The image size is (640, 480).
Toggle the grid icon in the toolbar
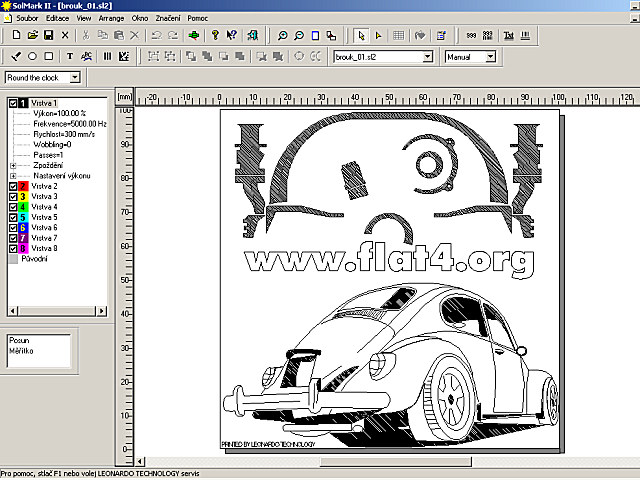398,36
